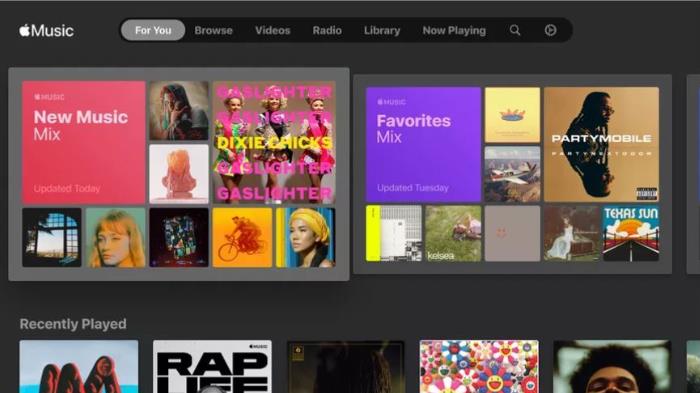
Task: Click the 'Updated Tuesday' label
Action: click(413, 188)
